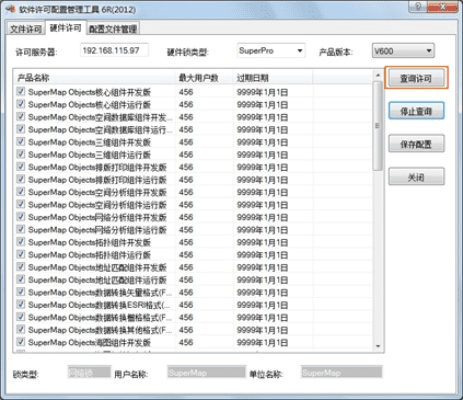Click the vertical scrollbar thumb

click(378, 126)
